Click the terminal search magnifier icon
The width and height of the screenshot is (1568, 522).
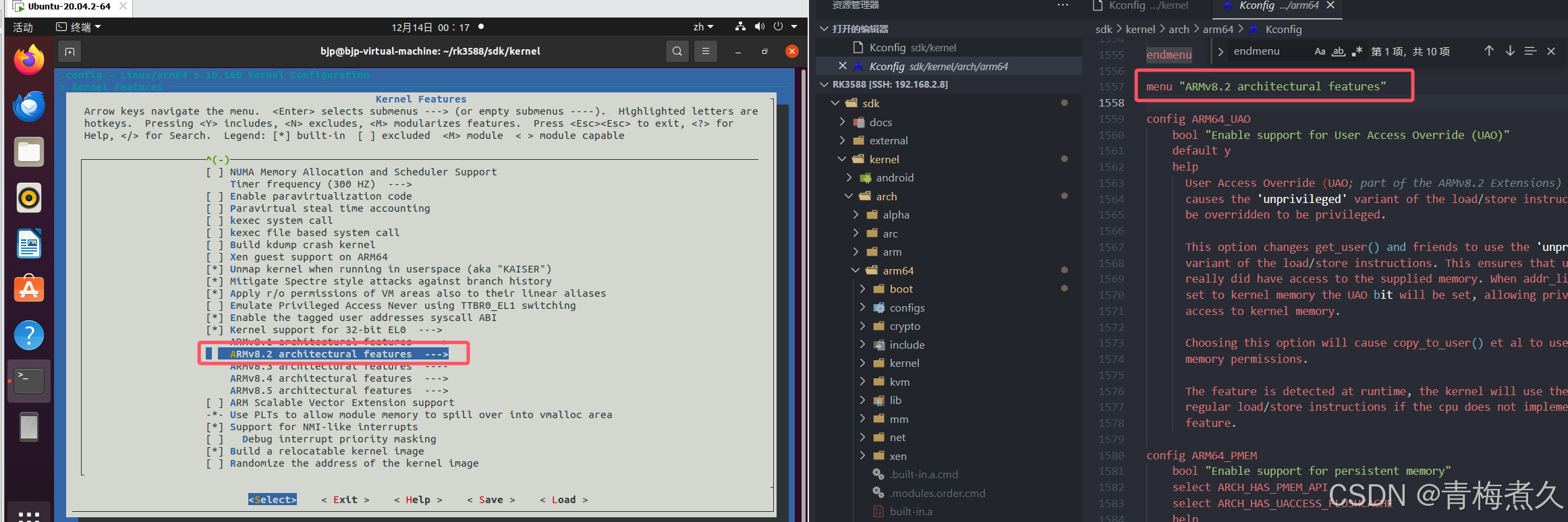(x=677, y=51)
